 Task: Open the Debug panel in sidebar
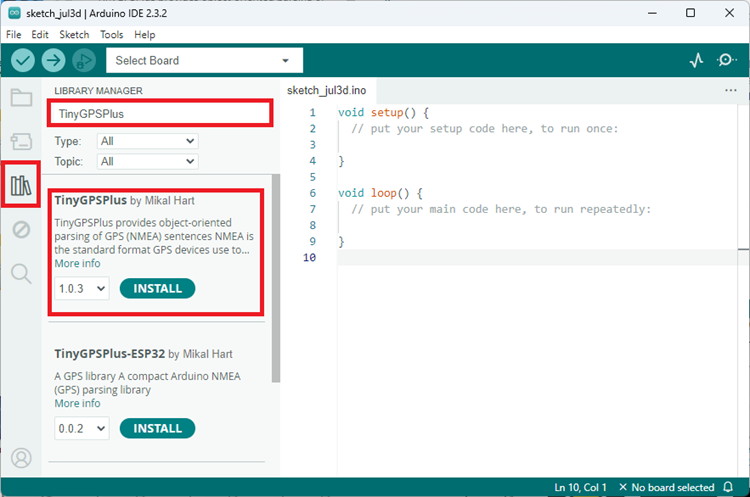click(21, 230)
